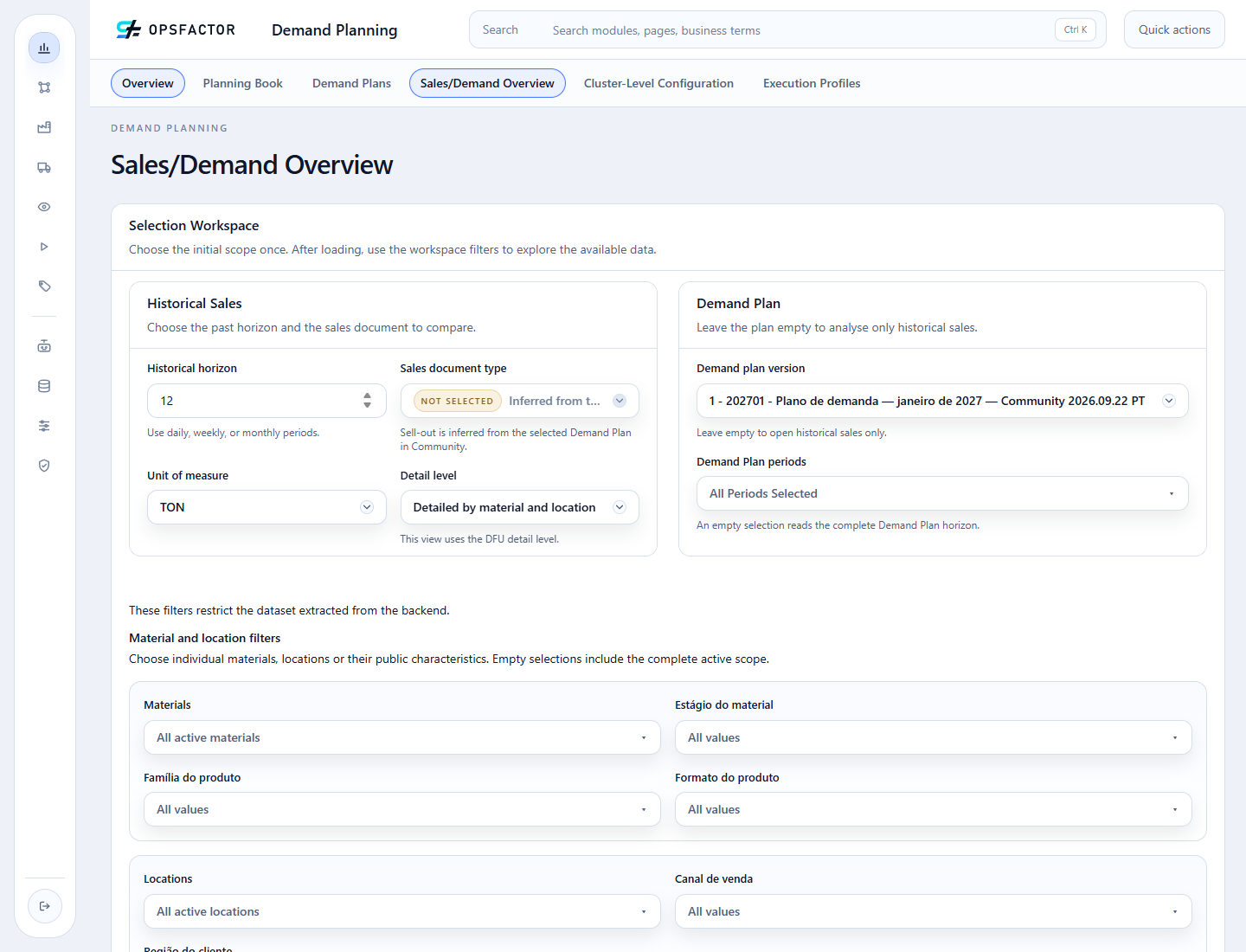Open the robot sidebar icon
Viewport: 1246px width, 952px height.
(x=44, y=346)
